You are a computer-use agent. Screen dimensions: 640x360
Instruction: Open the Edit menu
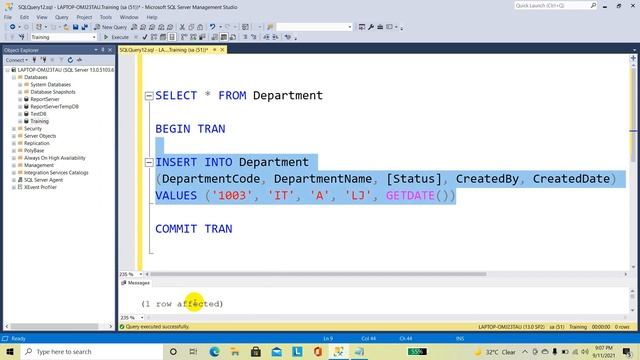(x=24, y=17)
